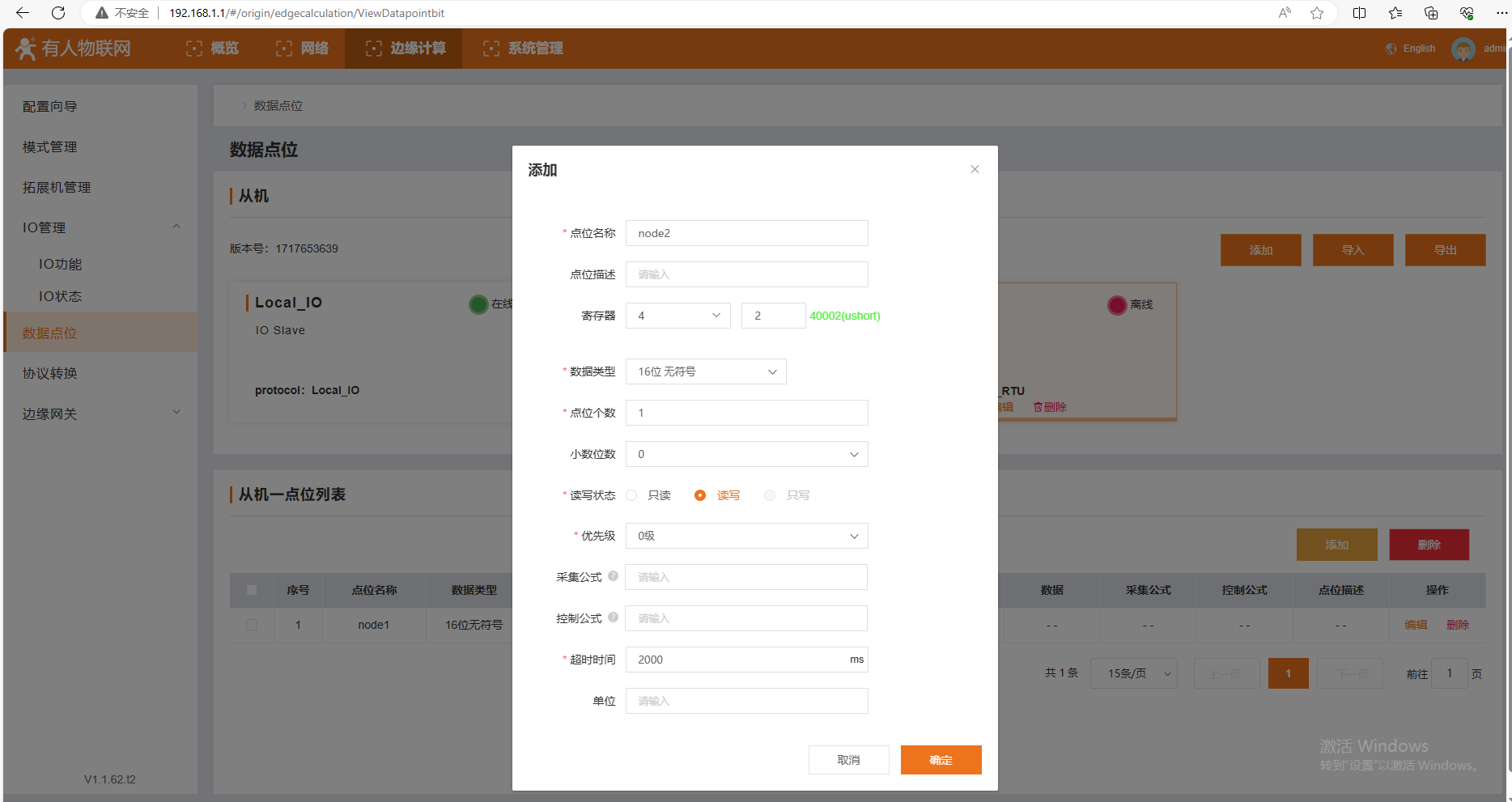Select the 只写 radio option

[770, 495]
